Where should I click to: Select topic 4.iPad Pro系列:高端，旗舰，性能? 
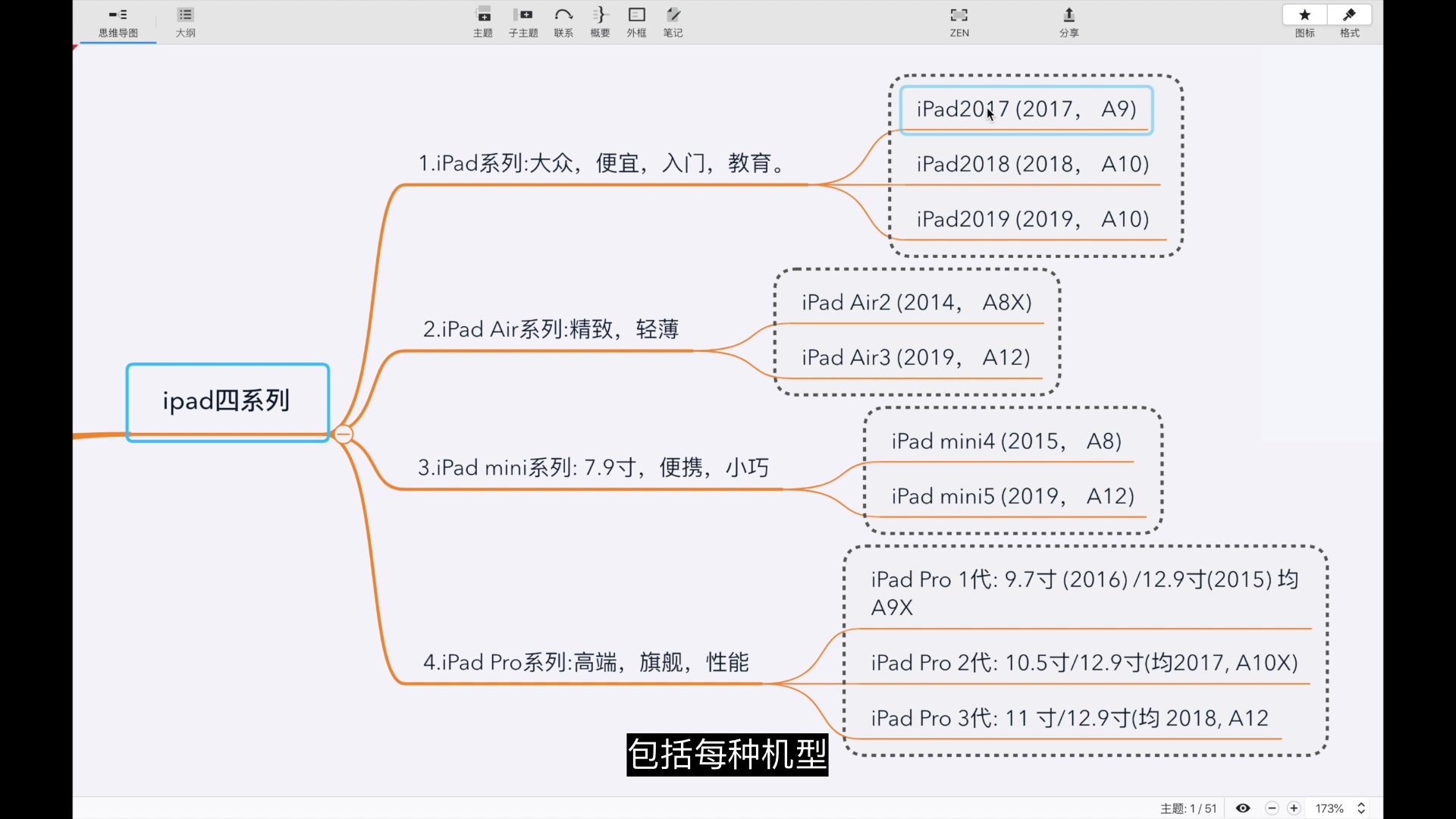point(586,662)
